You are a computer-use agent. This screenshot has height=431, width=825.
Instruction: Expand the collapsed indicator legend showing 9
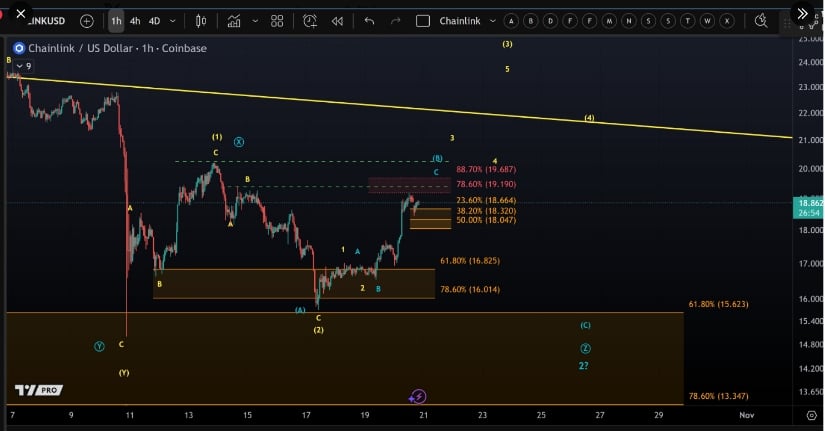point(24,66)
